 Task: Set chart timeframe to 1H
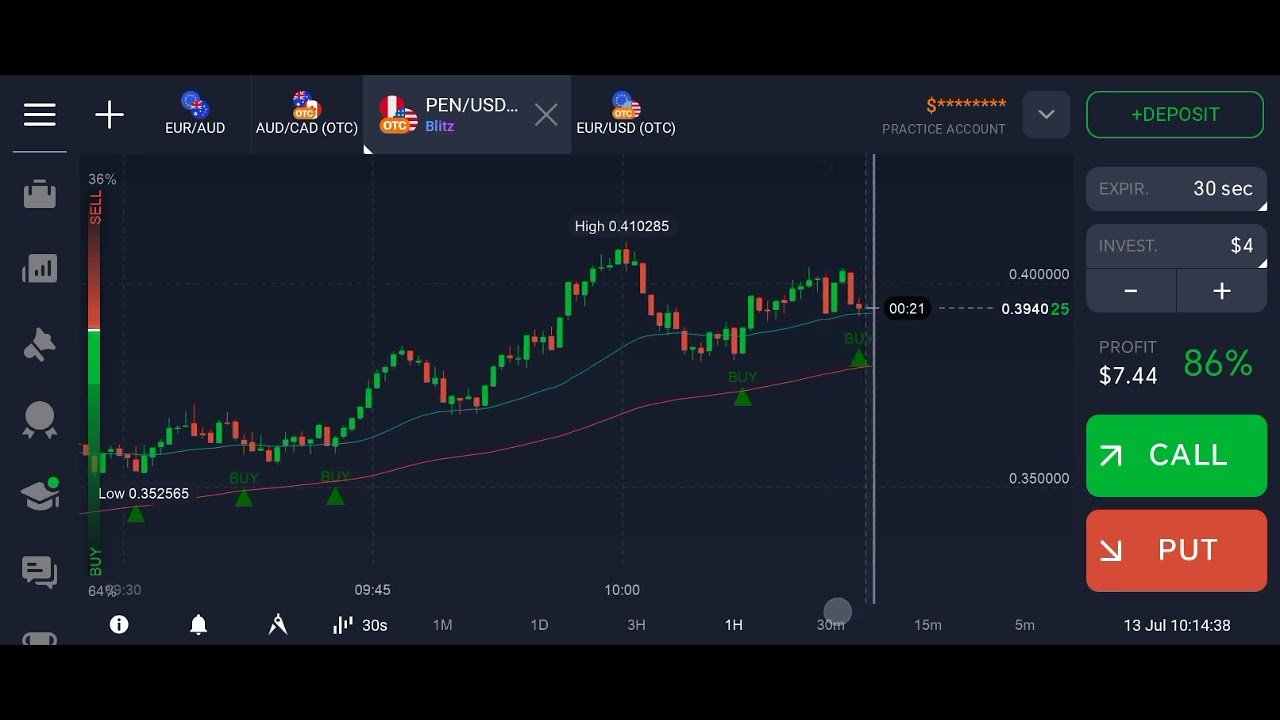click(733, 625)
